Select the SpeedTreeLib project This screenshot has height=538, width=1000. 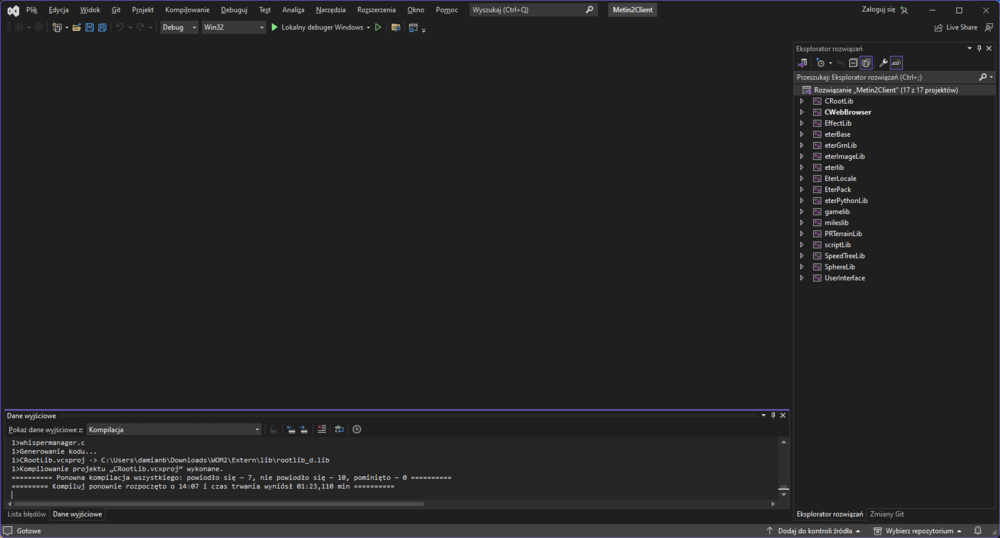[844, 256]
